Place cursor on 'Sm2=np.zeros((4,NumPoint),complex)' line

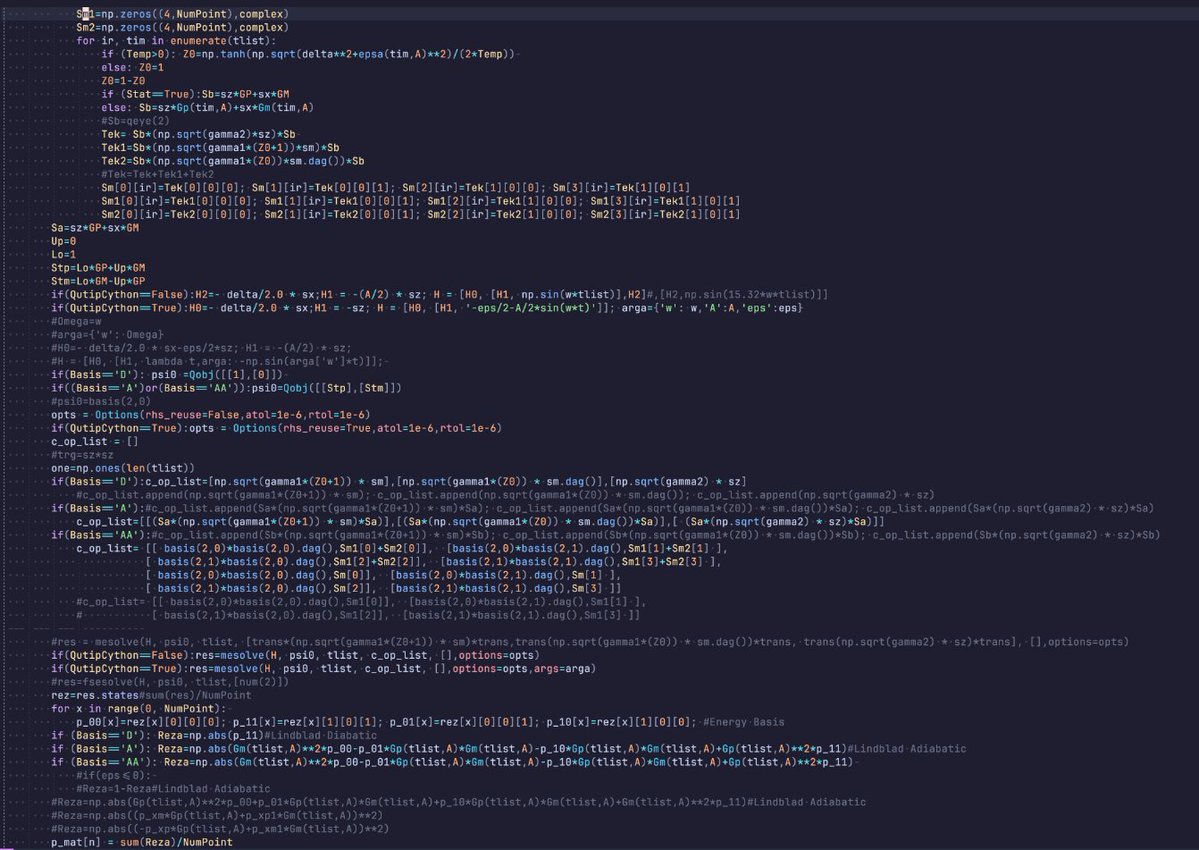pos(182,28)
